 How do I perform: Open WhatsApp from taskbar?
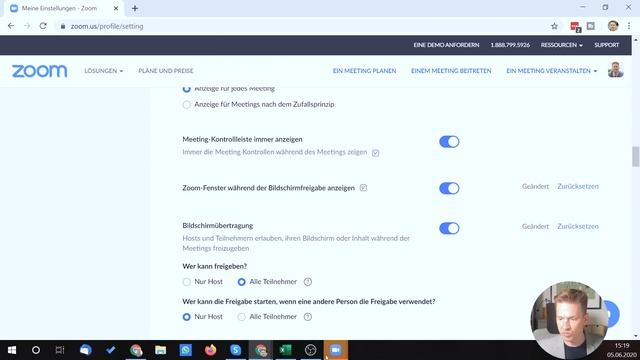(185, 350)
